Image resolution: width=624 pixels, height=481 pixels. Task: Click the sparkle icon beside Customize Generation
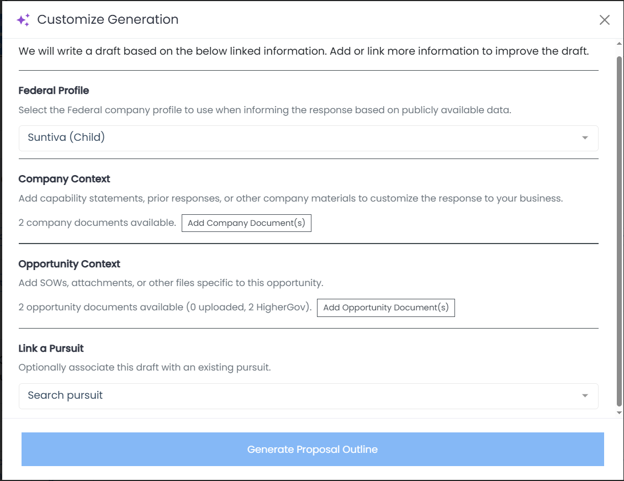pos(23,20)
